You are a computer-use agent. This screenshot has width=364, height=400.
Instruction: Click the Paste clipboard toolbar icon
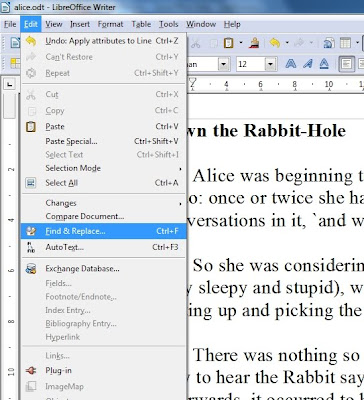coord(229,43)
